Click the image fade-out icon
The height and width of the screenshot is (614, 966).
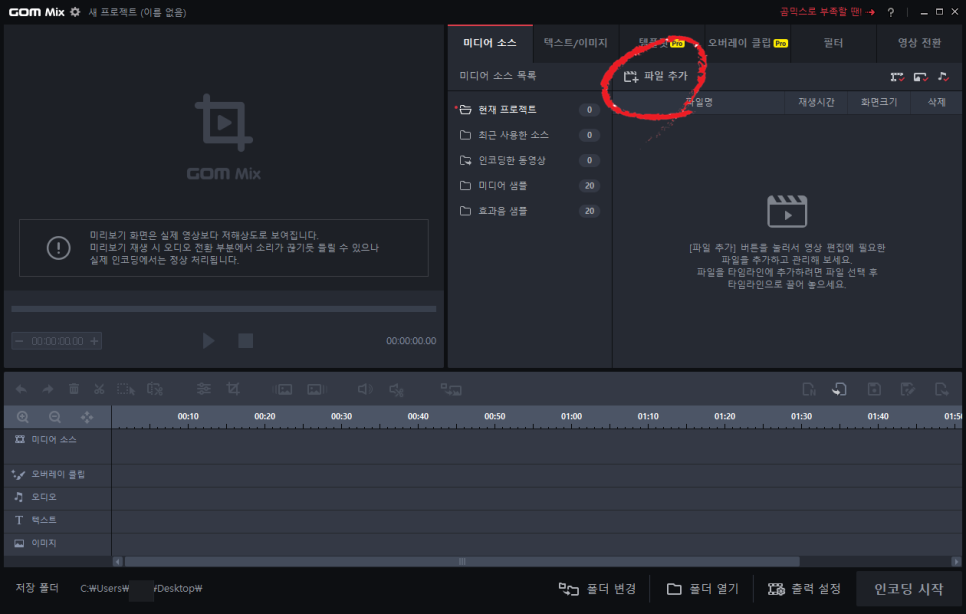point(317,389)
